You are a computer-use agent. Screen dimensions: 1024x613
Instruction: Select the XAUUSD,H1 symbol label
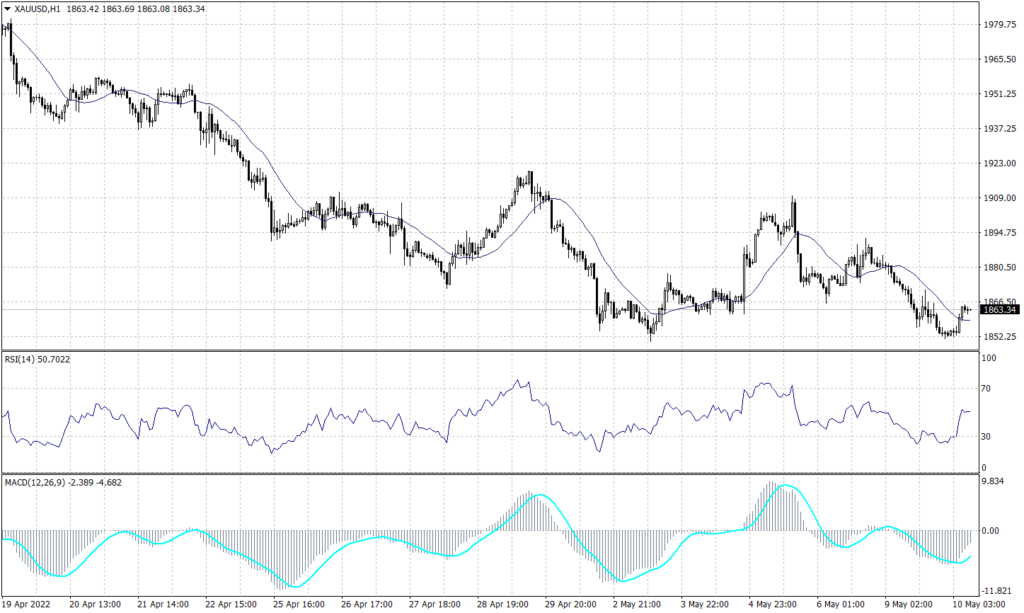pos(40,8)
